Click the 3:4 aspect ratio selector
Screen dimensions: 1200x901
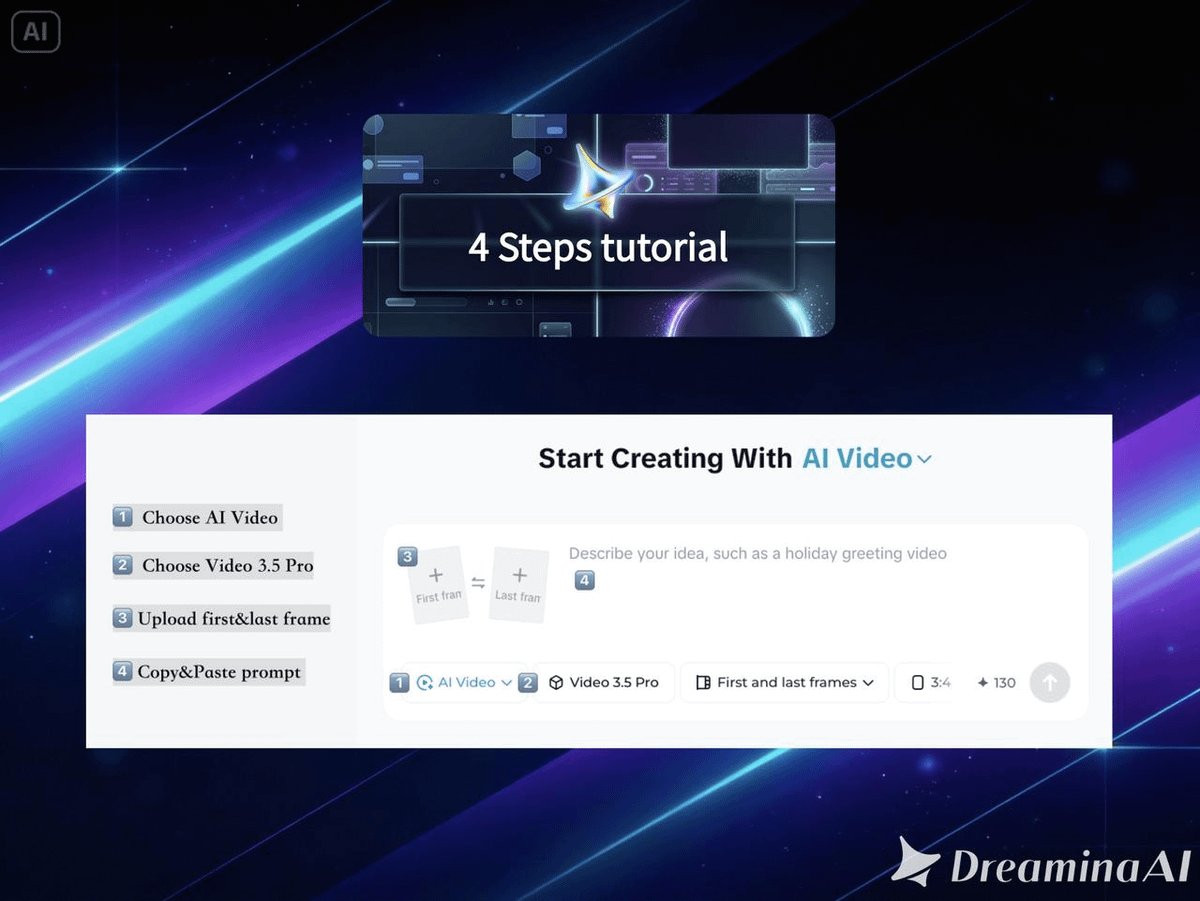tap(930, 683)
